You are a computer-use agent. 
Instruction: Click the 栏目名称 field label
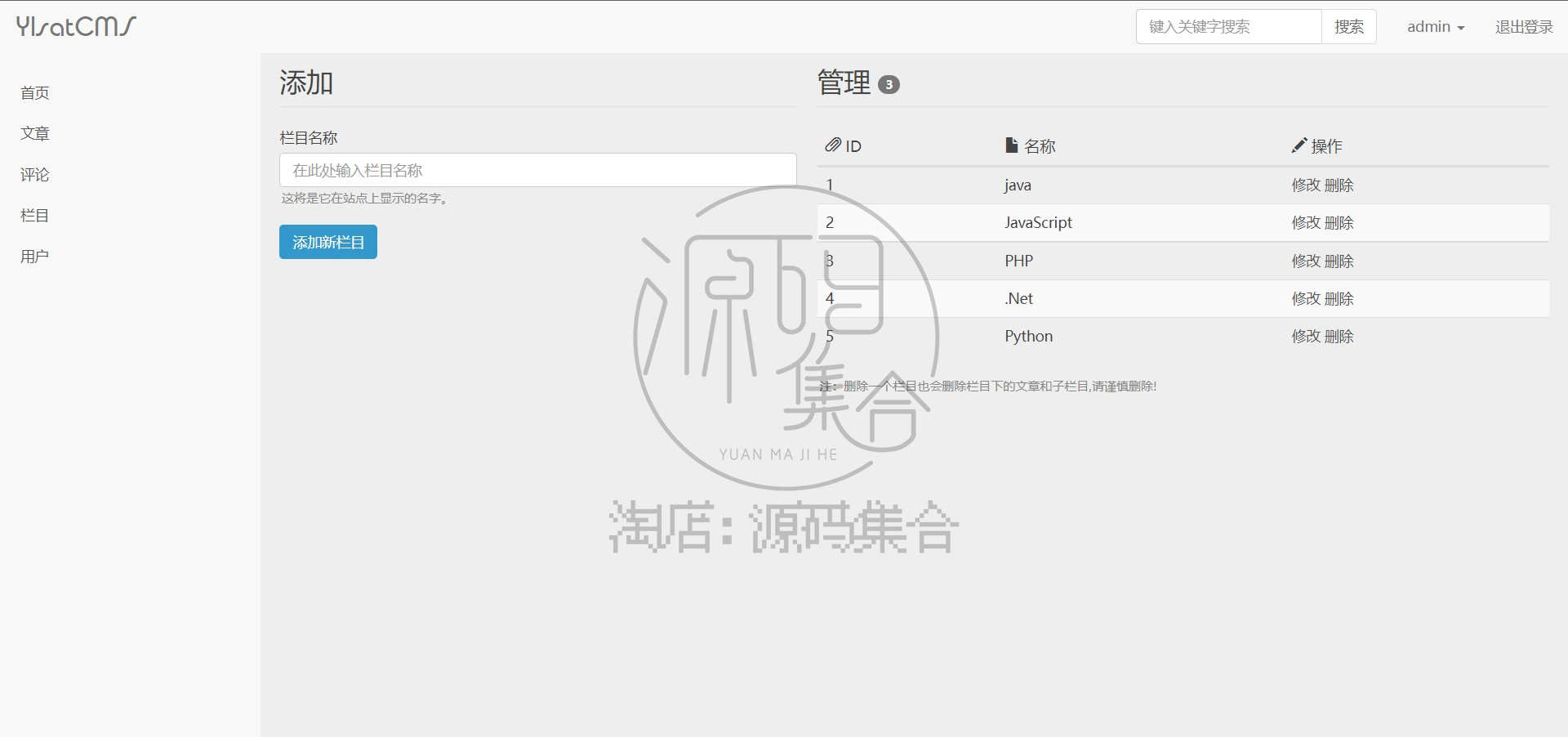[309, 138]
